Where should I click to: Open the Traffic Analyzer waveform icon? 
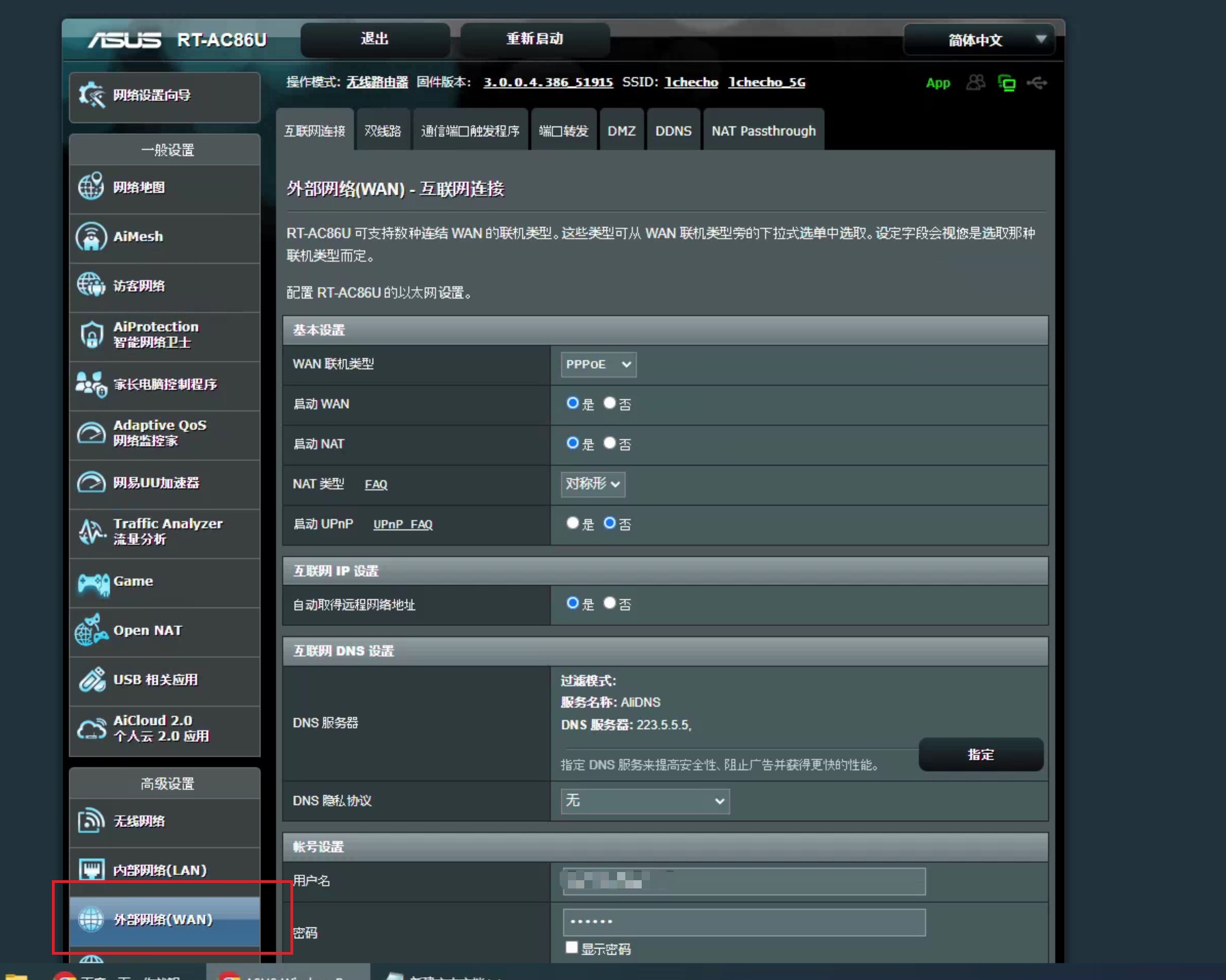91,532
